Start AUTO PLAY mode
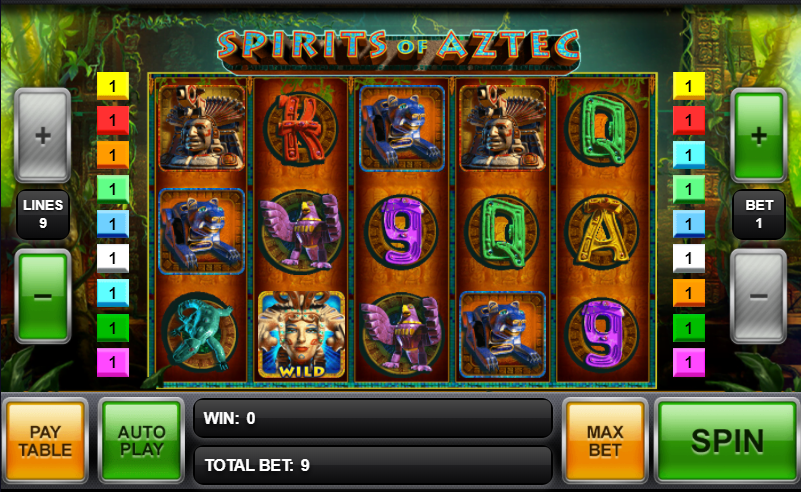The image size is (801, 492). tap(141, 441)
